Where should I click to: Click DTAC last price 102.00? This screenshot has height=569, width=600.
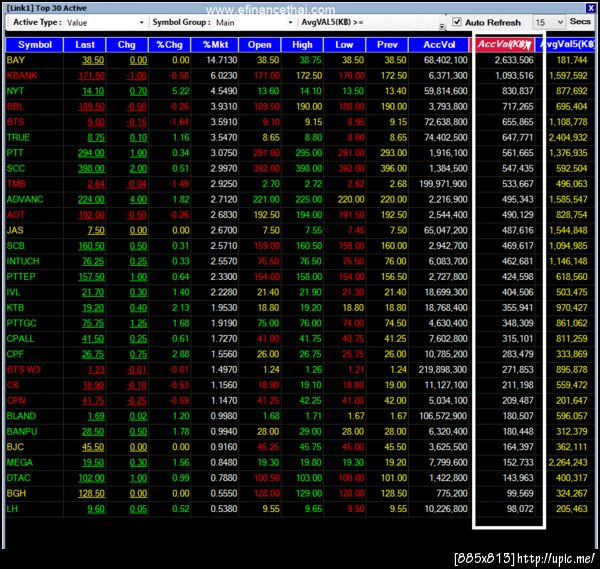tap(91, 478)
